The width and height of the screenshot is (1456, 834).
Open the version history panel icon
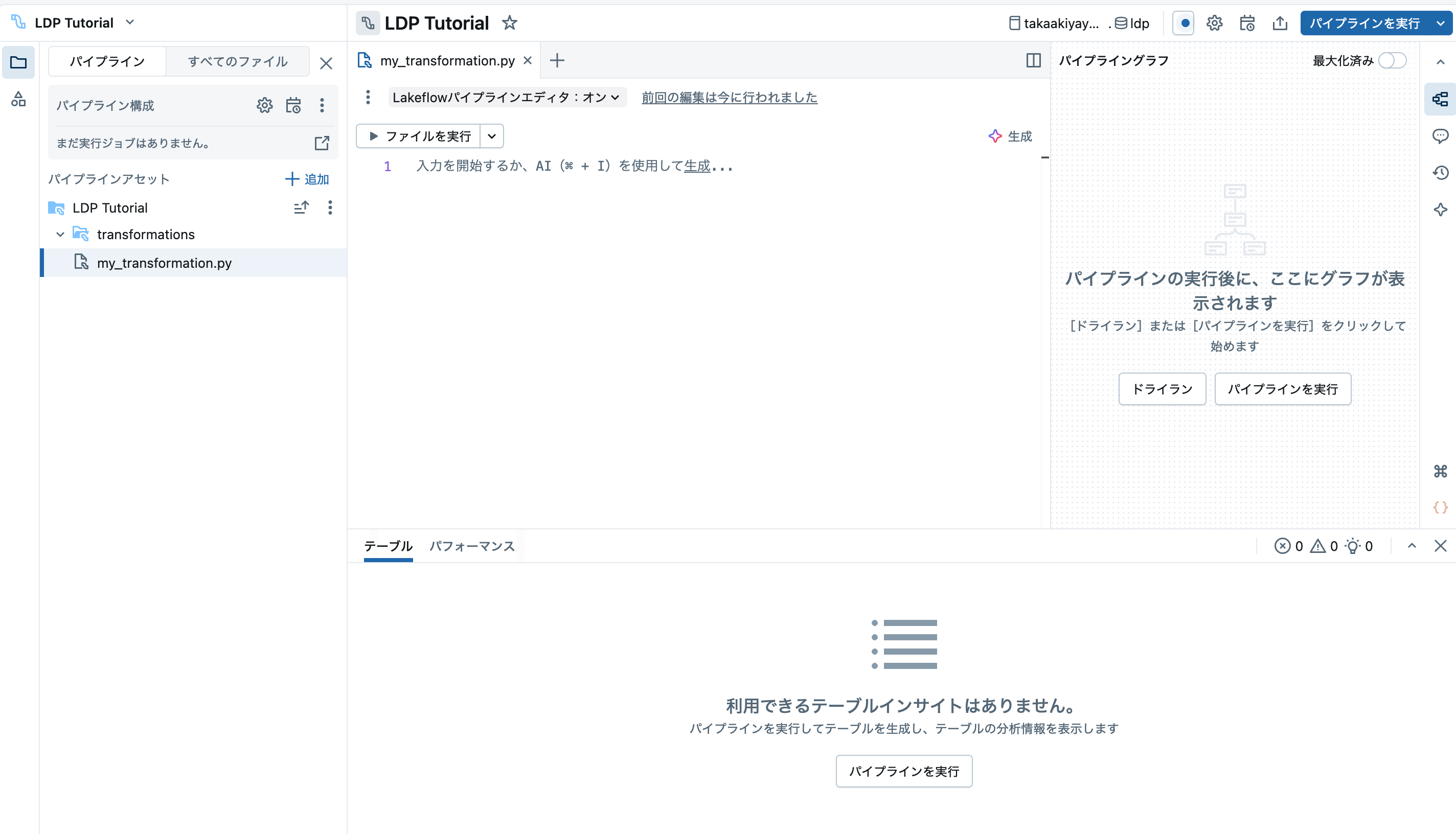tap(1441, 172)
